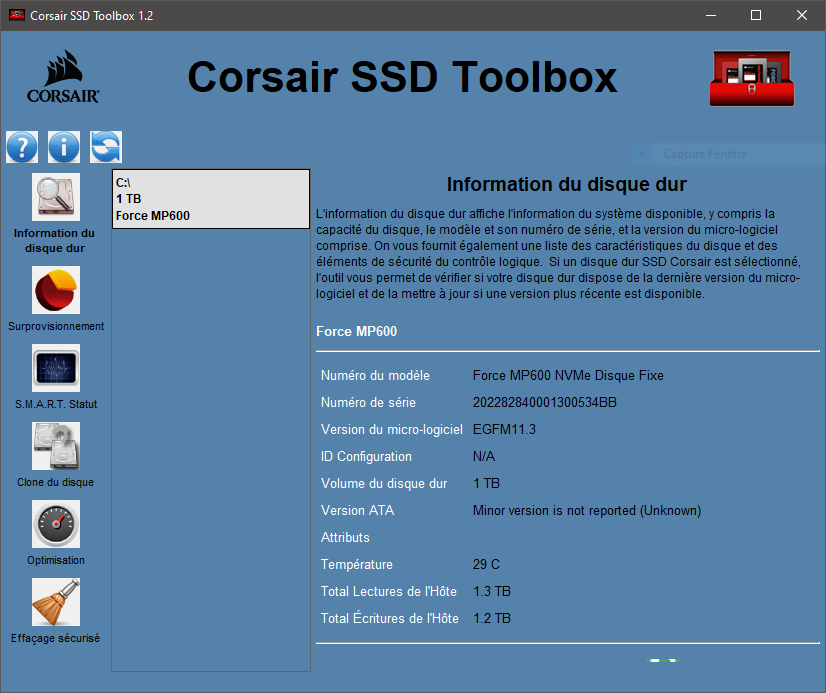Click the red toolbox image
Screen dimensions: 826x693
tap(752, 78)
